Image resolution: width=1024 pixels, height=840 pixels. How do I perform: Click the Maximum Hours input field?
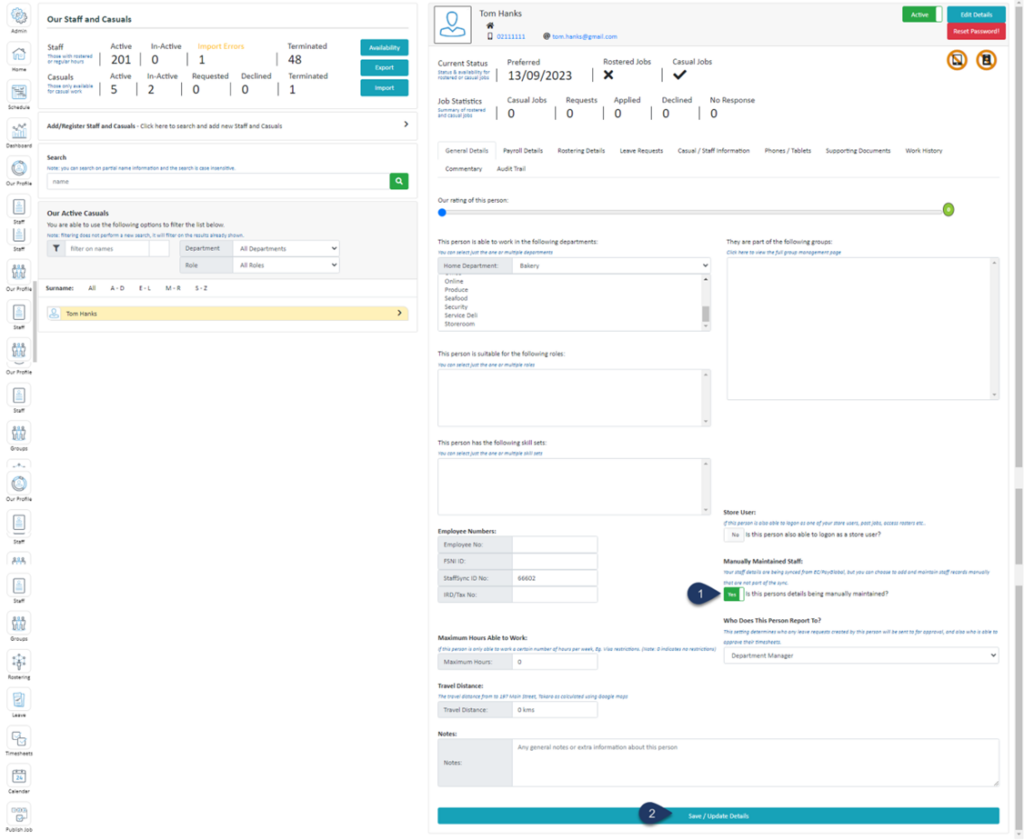(x=554, y=662)
